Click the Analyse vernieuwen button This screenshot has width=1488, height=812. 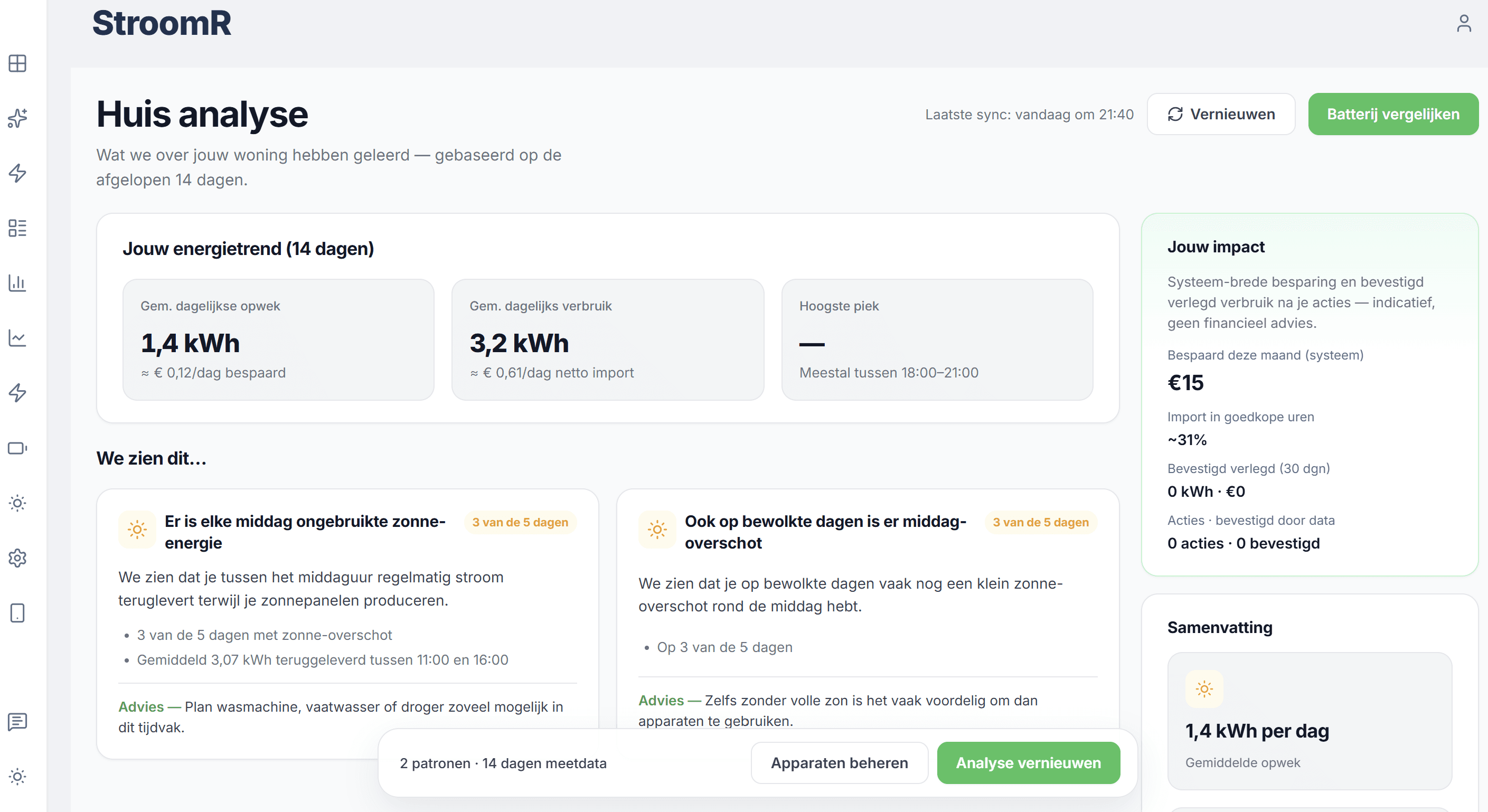(1028, 763)
